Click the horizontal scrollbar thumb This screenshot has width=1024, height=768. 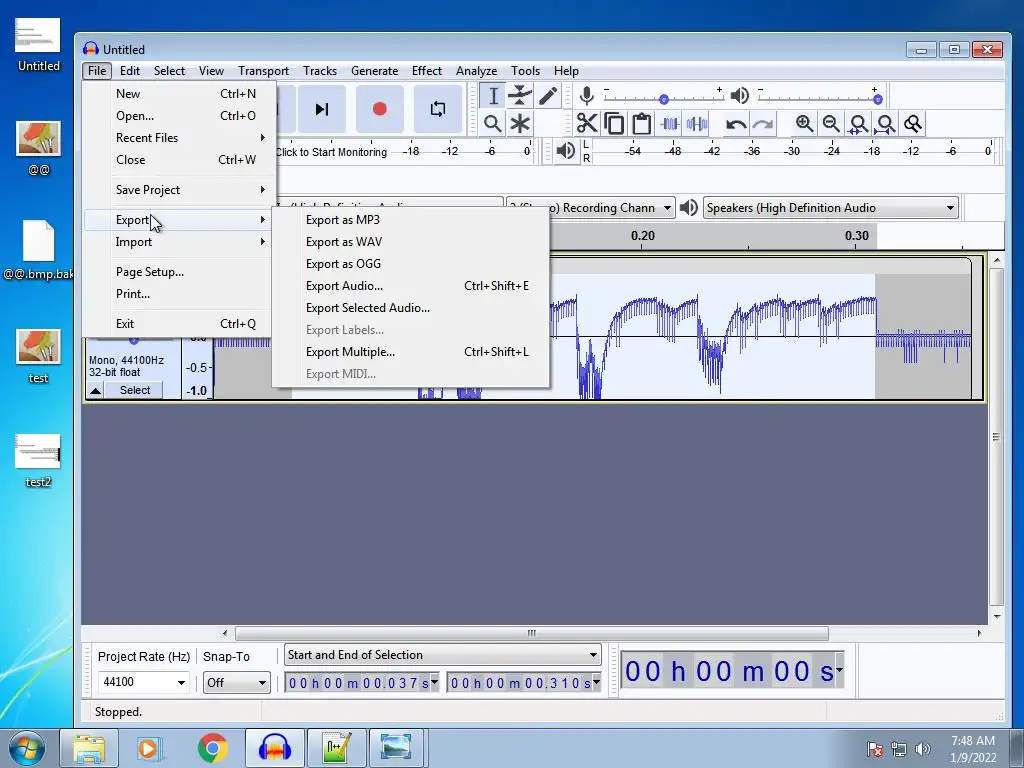pos(532,633)
